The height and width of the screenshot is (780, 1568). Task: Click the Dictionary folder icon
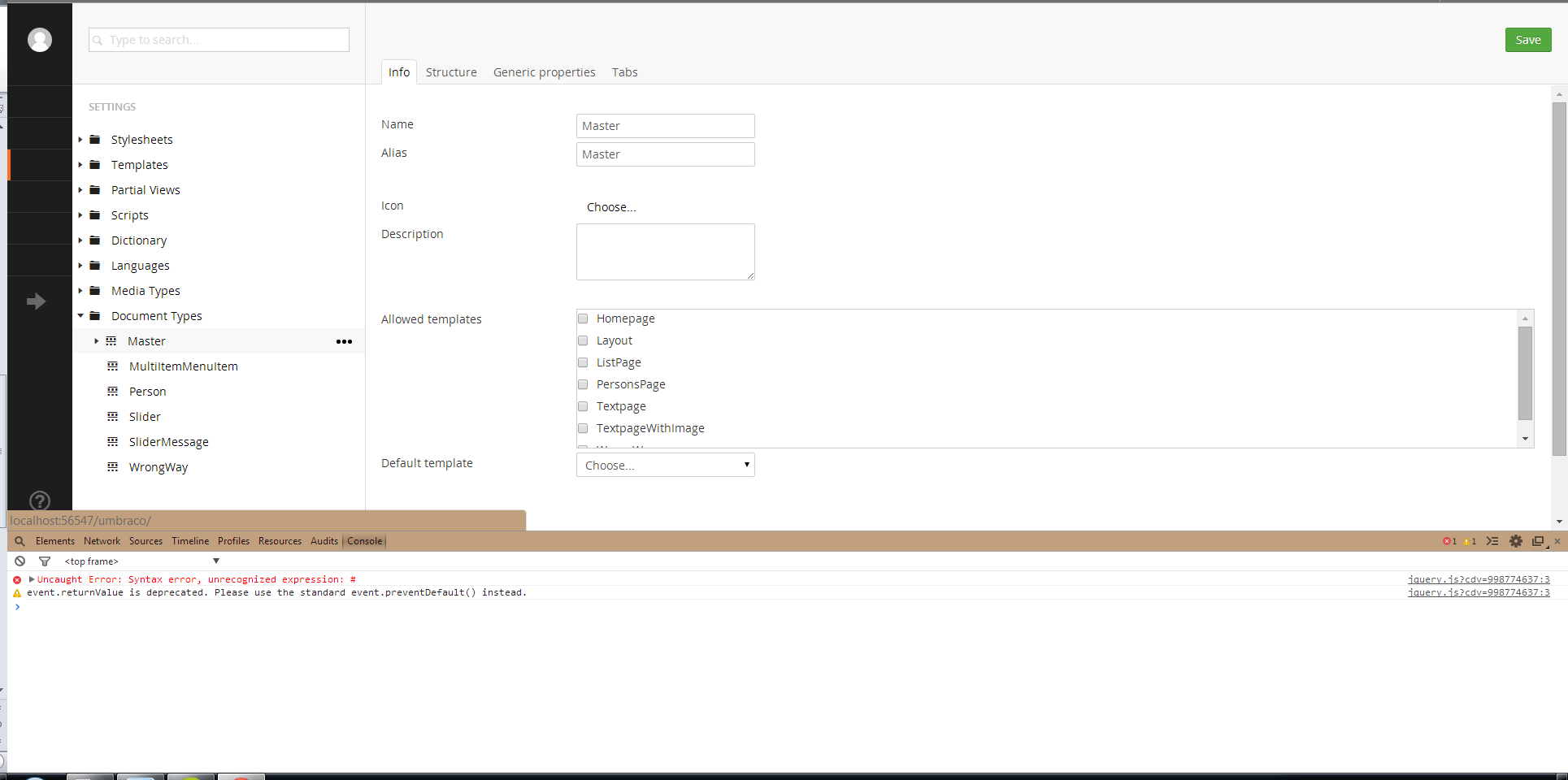point(95,240)
